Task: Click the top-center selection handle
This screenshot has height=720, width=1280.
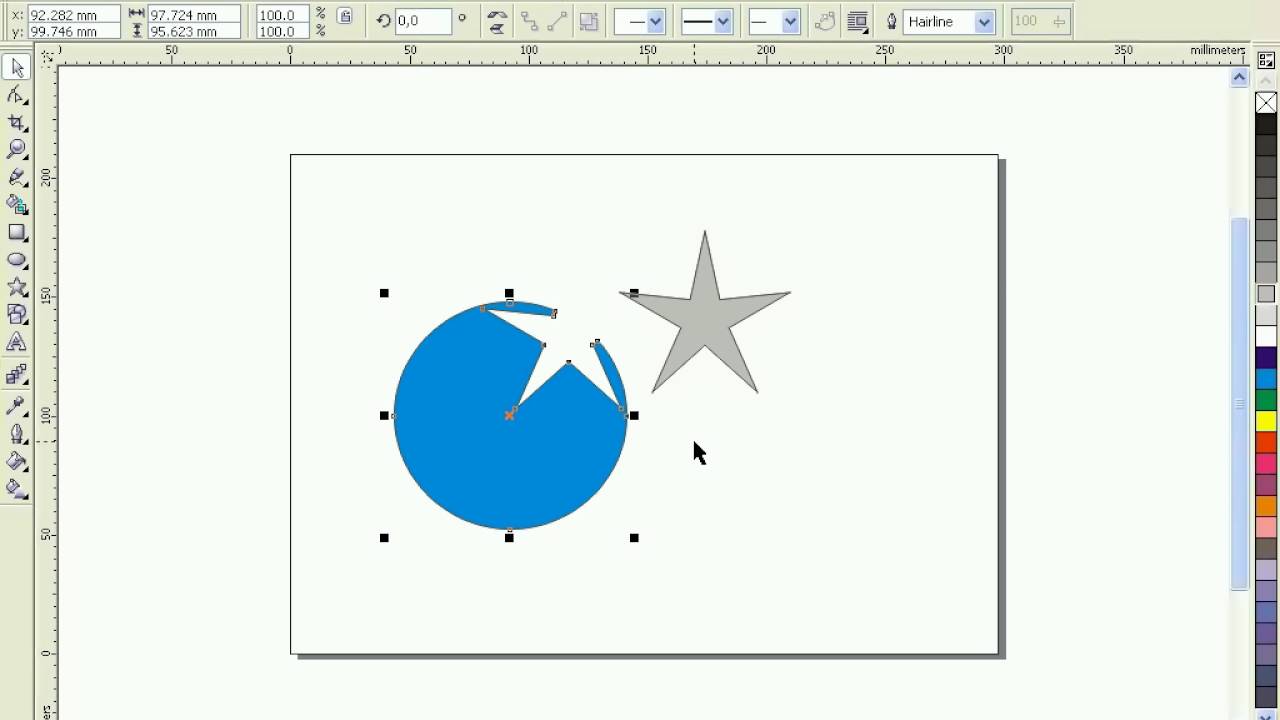Action: (x=509, y=293)
